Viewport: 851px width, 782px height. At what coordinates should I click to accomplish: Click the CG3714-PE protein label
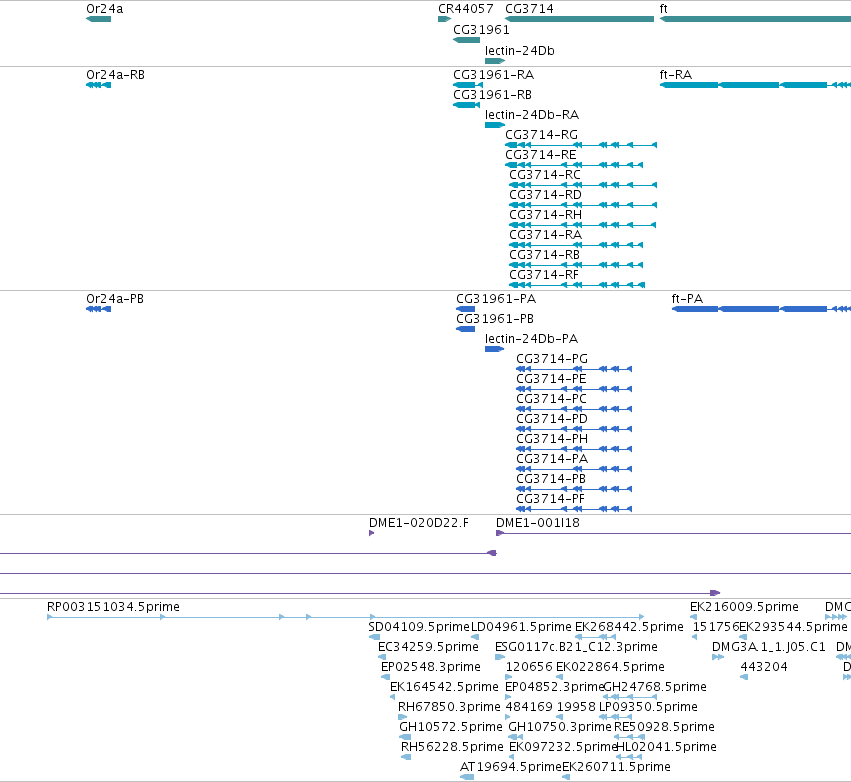551,379
